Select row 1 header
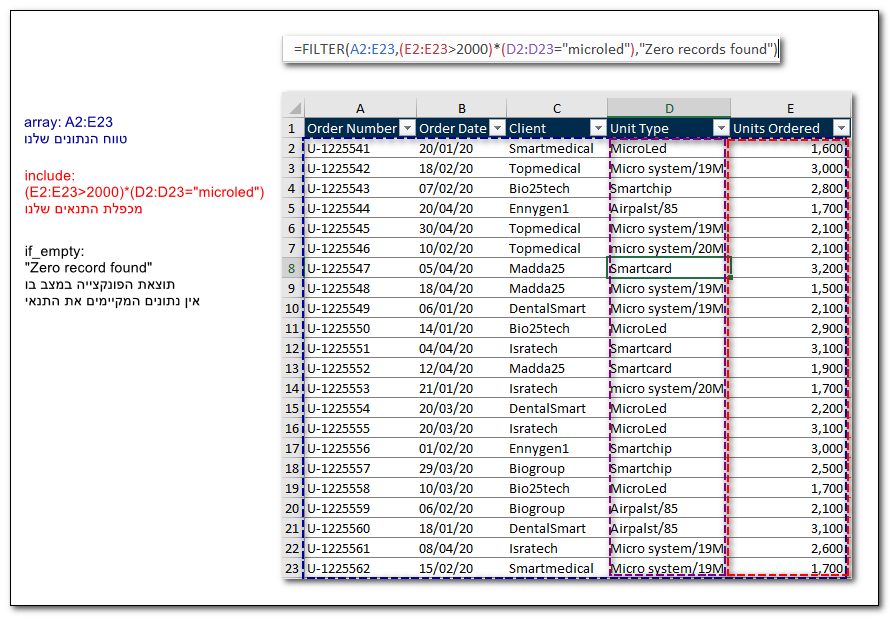 (x=293, y=128)
